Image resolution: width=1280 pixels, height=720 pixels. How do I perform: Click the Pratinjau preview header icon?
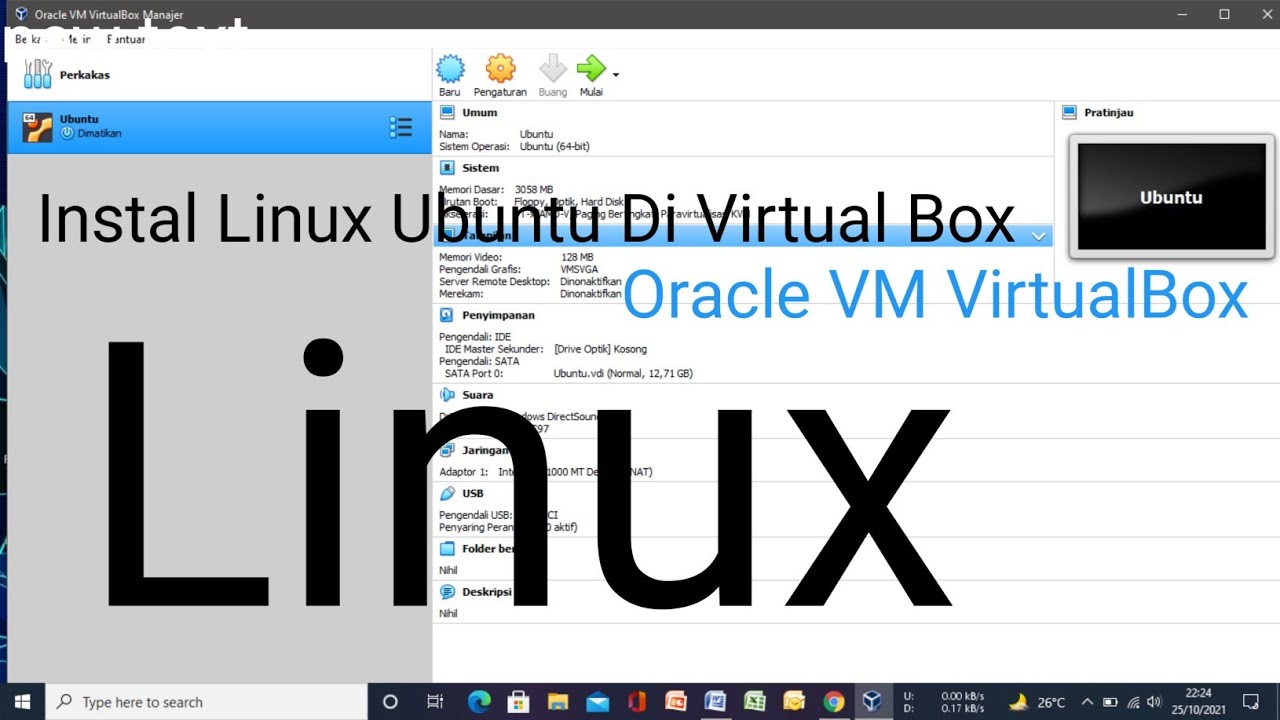(1069, 113)
